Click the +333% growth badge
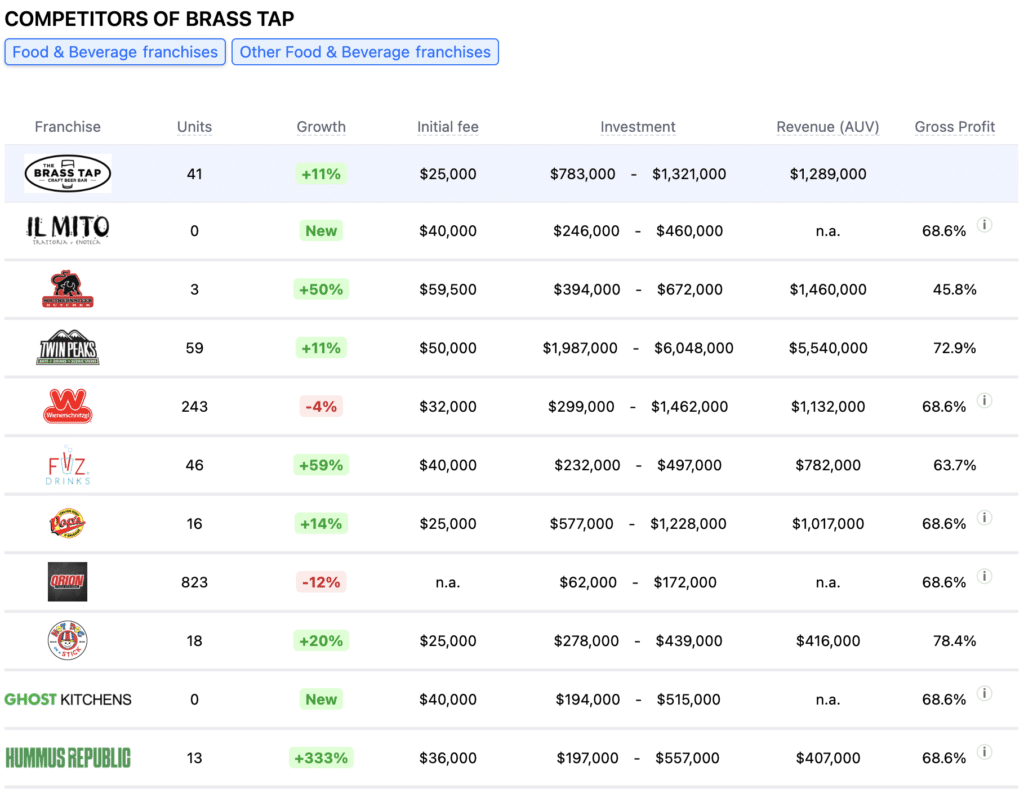The width and height of the screenshot is (1024, 802). [321, 758]
